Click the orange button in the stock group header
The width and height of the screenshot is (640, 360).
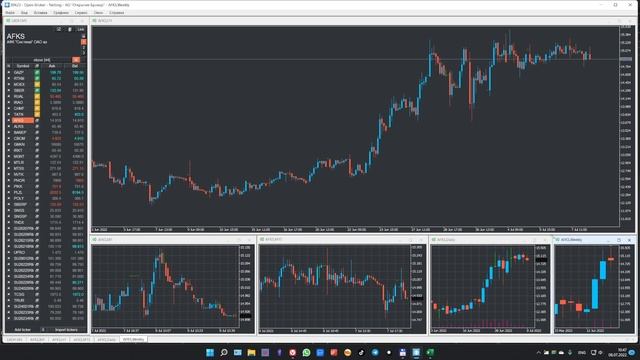[x=76, y=60]
